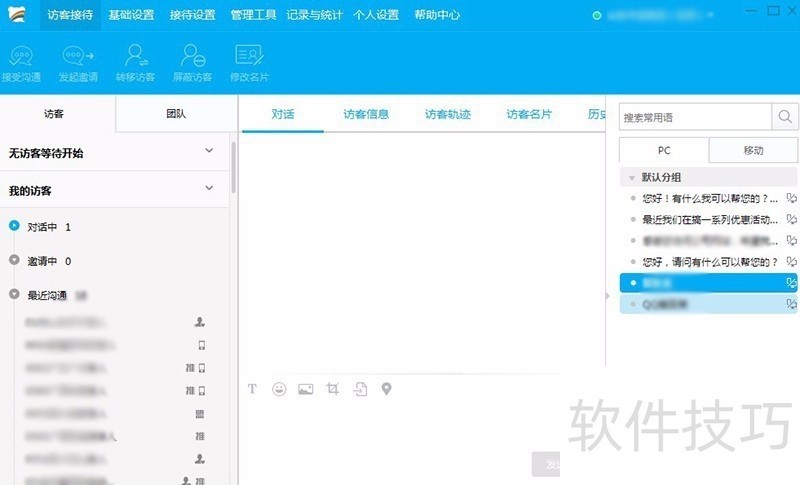This screenshot has width=800, height=485.
Task: Click the send image icon
Action: [306, 389]
